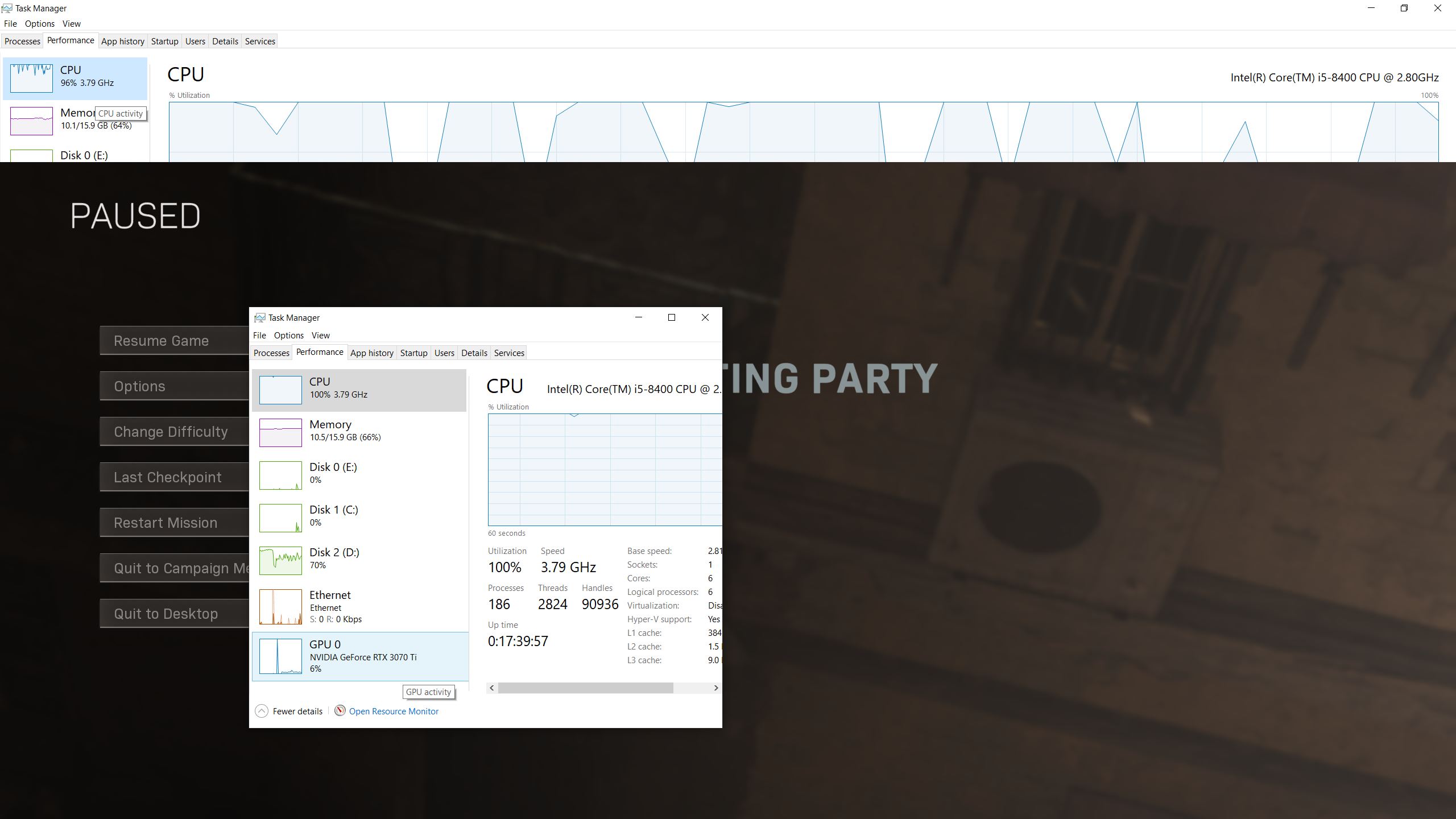Click Quit to Desktop
Screen dimensions: 1456x819
[166, 613]
